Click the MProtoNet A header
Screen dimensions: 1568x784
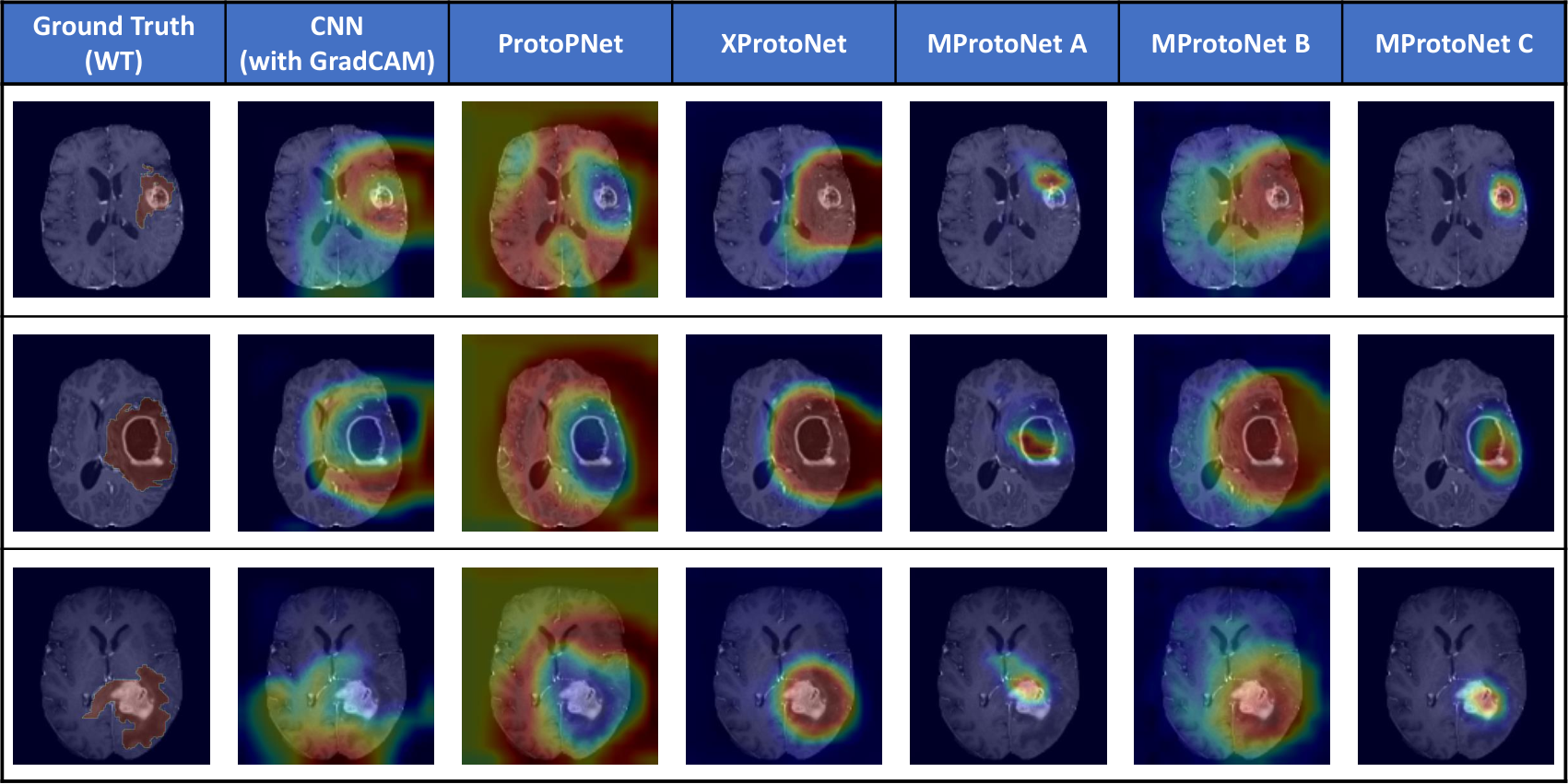[1007, 43]
